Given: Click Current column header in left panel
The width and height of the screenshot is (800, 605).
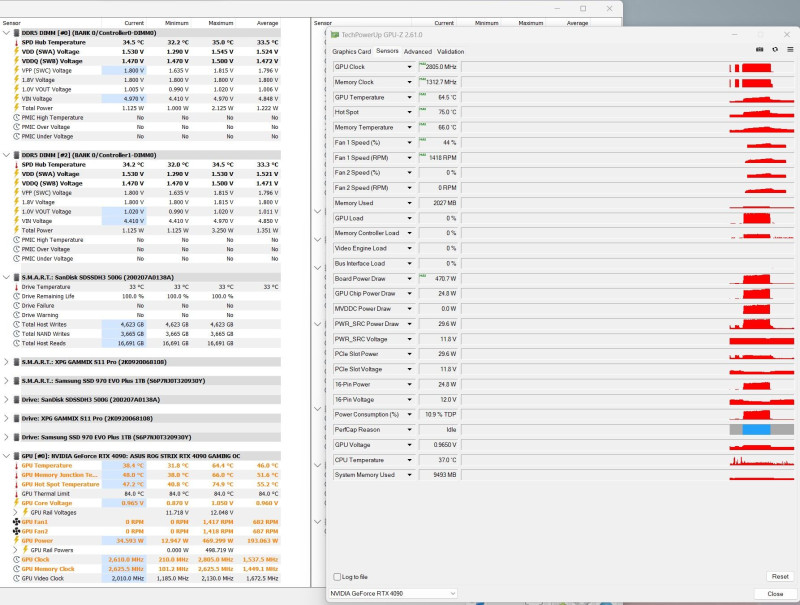Looking at the screenshot, I should pyautogui.click(x=134, y=23).
